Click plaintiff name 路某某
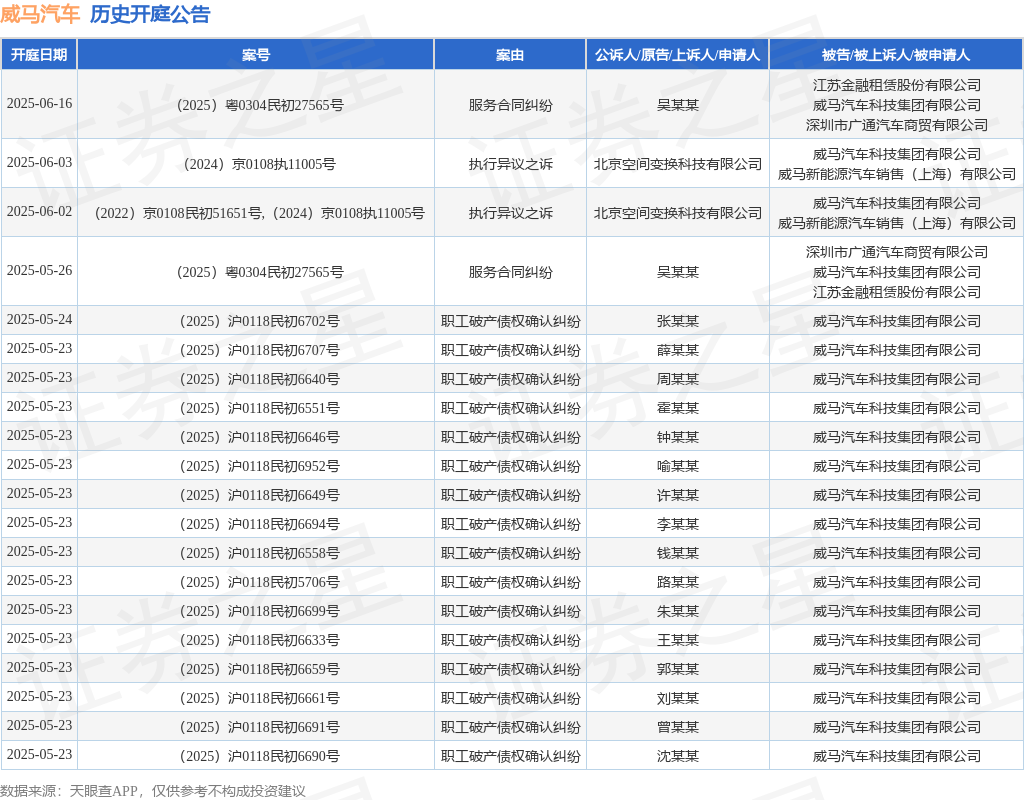1024x800 pixels. click(678, 582)
